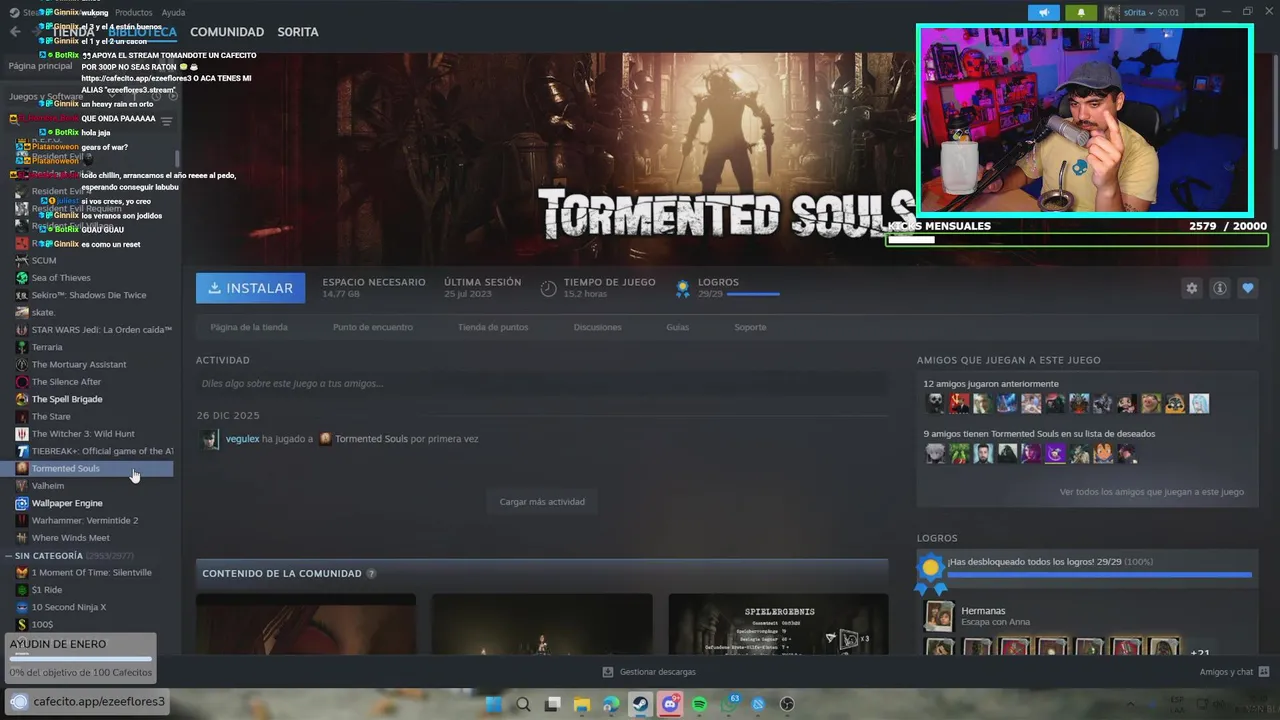Open Ver todos los amigos que juegan link

[x=1152, y=492]
